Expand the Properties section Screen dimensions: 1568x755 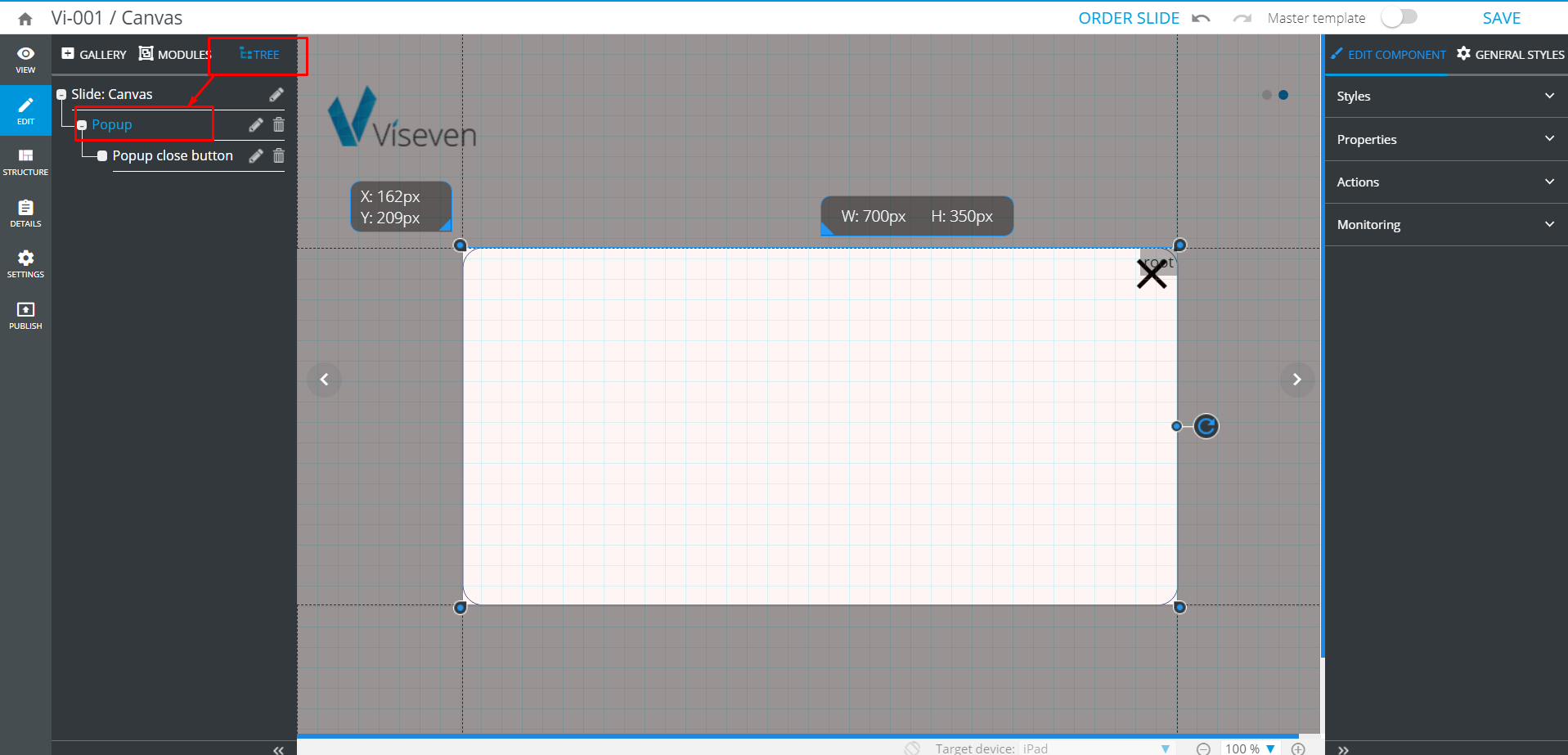click(x=1445, y=139)
